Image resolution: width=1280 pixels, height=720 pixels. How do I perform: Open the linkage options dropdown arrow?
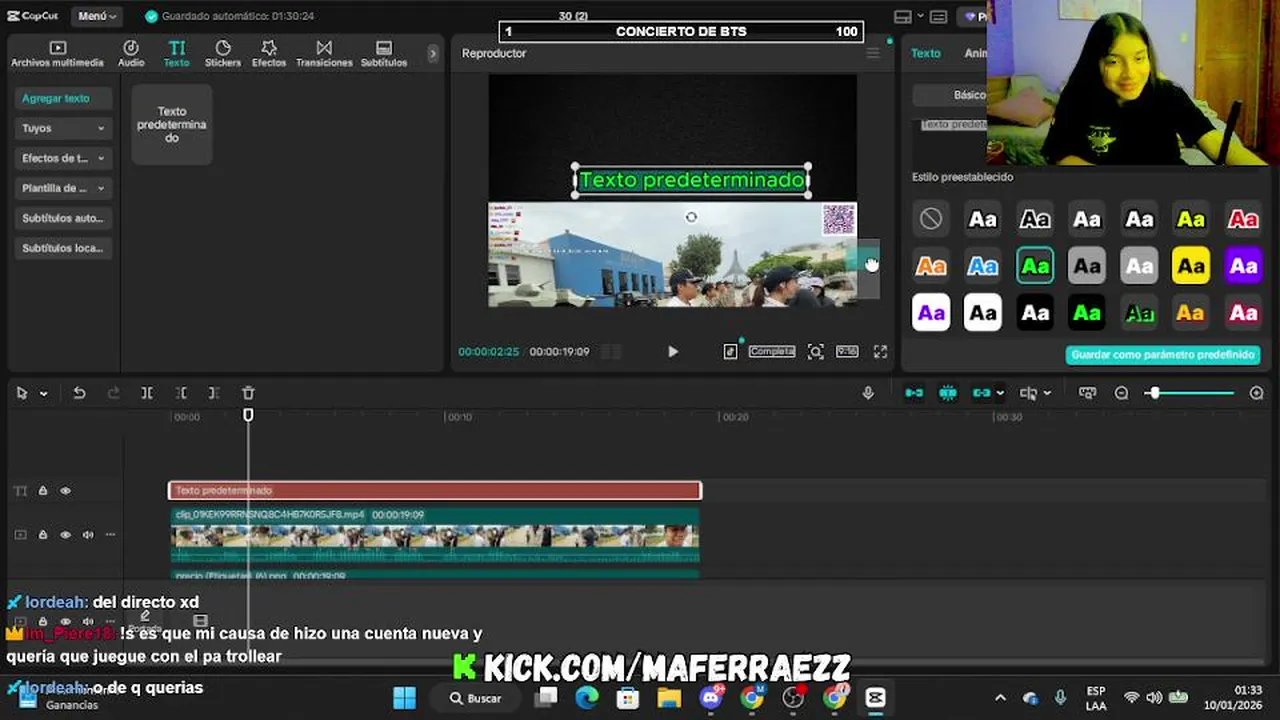(x=1000, y=394)
